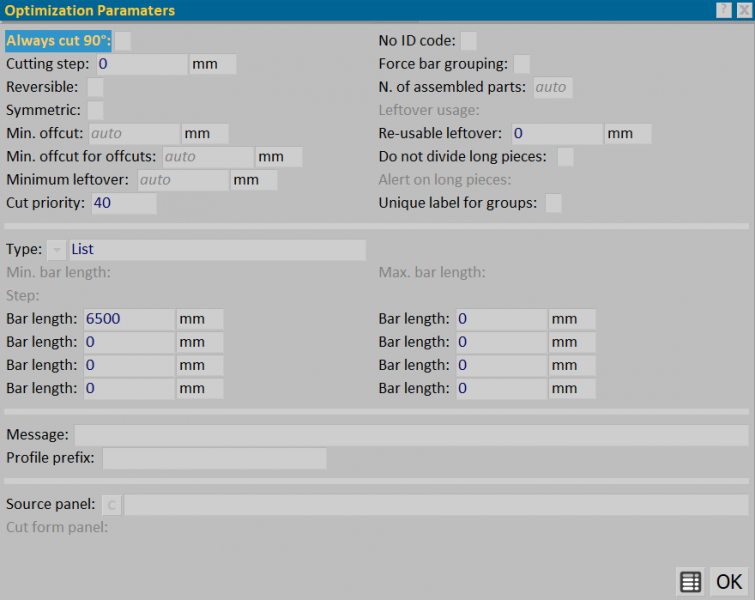The height and width of the screenshot is (600, 755).
Task: Check Do not divide long pieces
Action: (x=565, y=157)
